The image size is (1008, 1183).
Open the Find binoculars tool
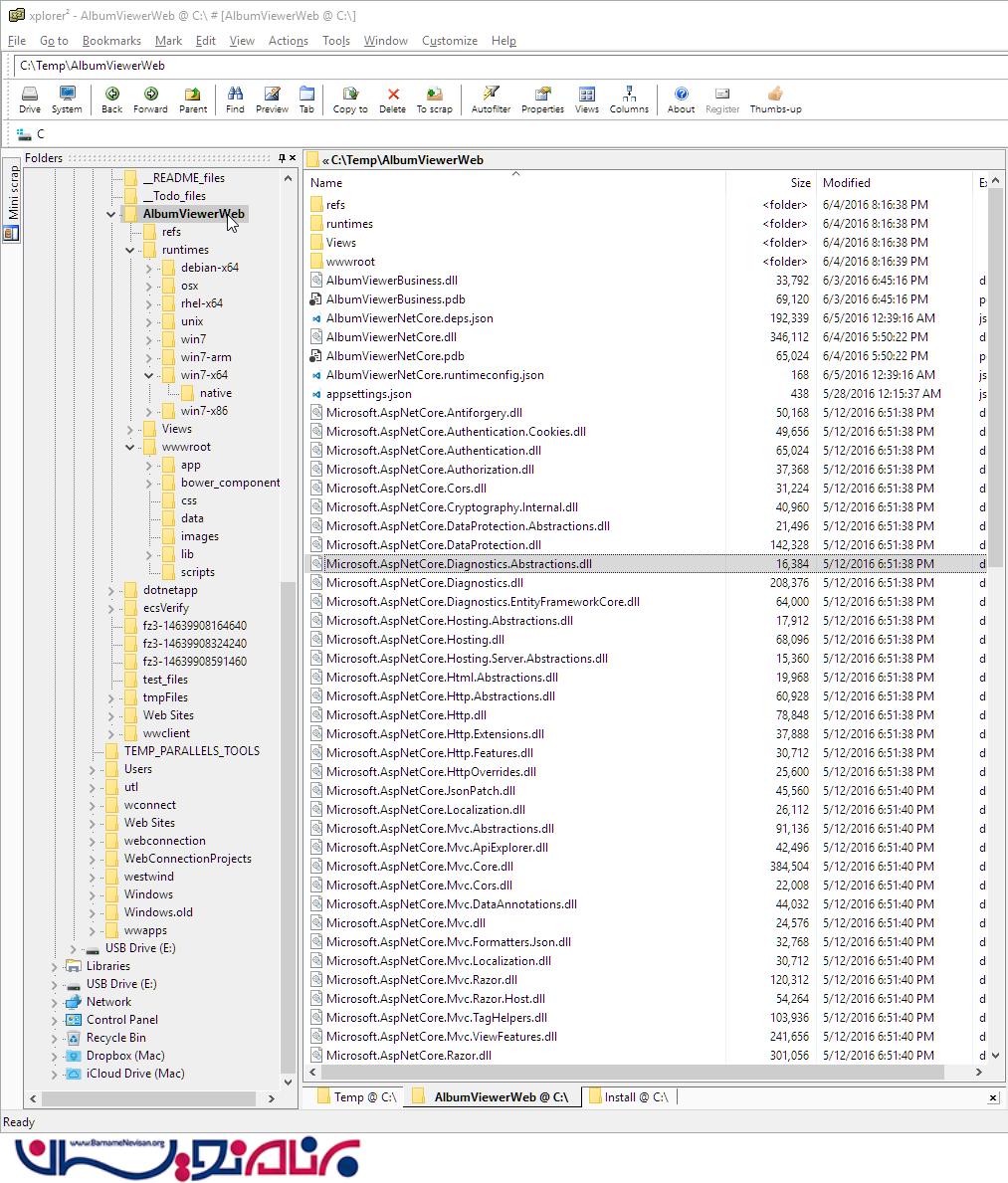[235, 99]
